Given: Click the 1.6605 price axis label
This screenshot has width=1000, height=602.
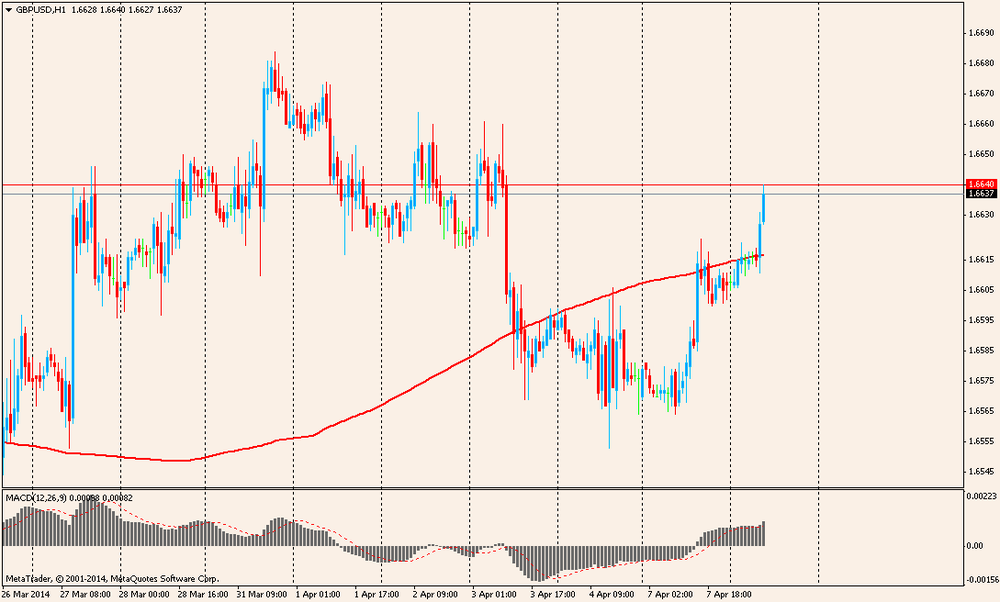Looking at the screenshot, I should pos(981,290).
